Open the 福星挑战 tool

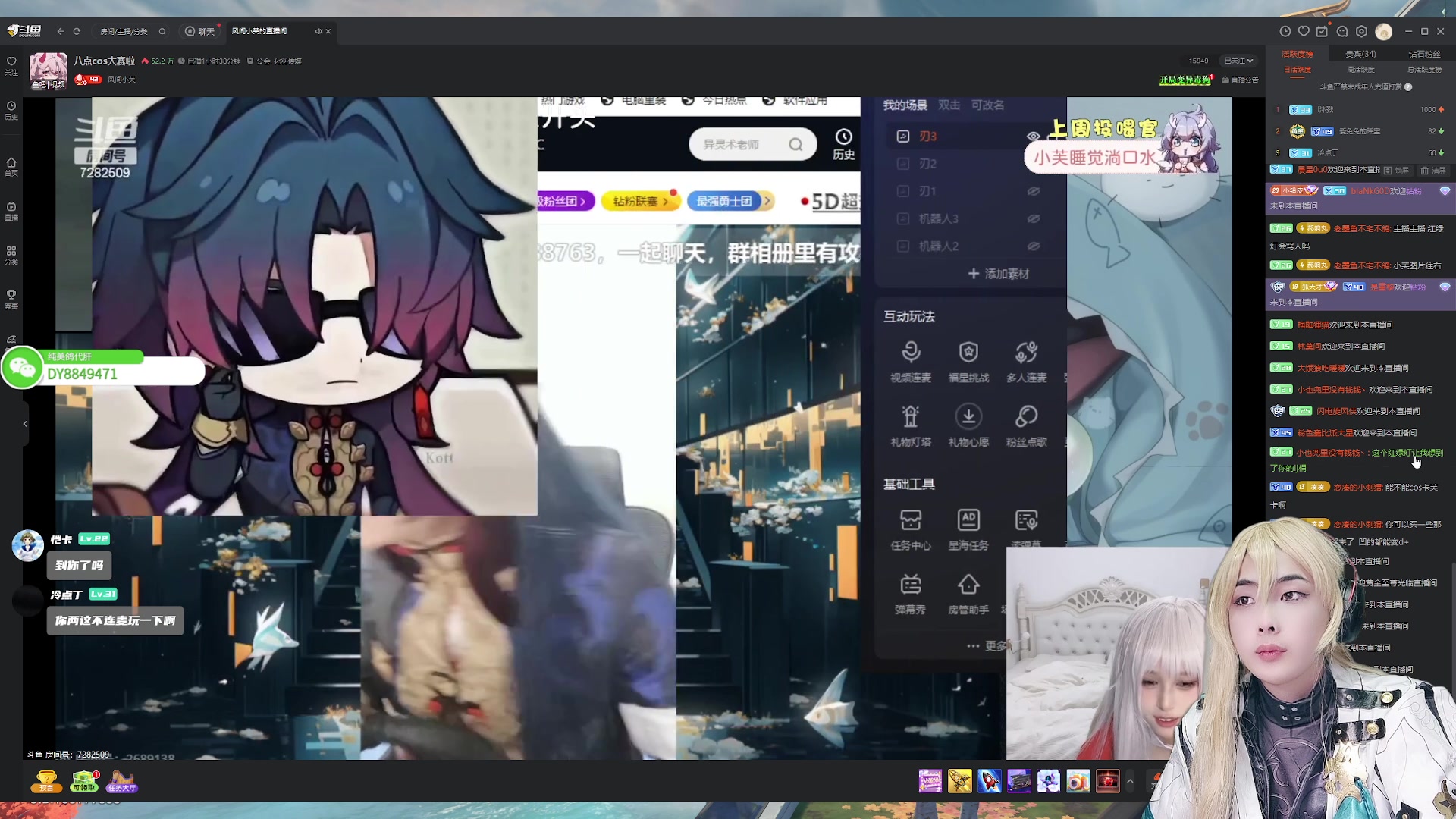[x=968, y=362]
